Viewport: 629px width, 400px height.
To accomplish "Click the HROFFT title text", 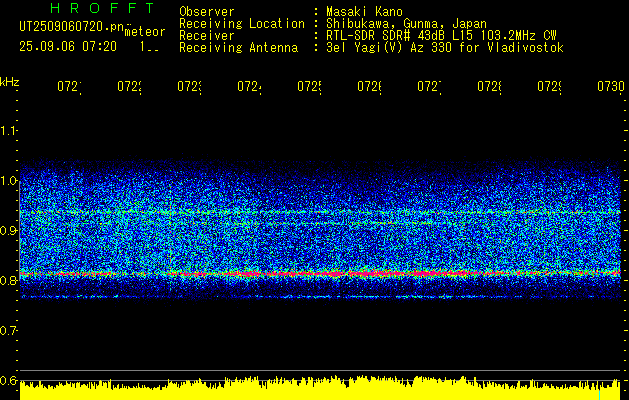I will pyautogui.click(x=102, y=8).
